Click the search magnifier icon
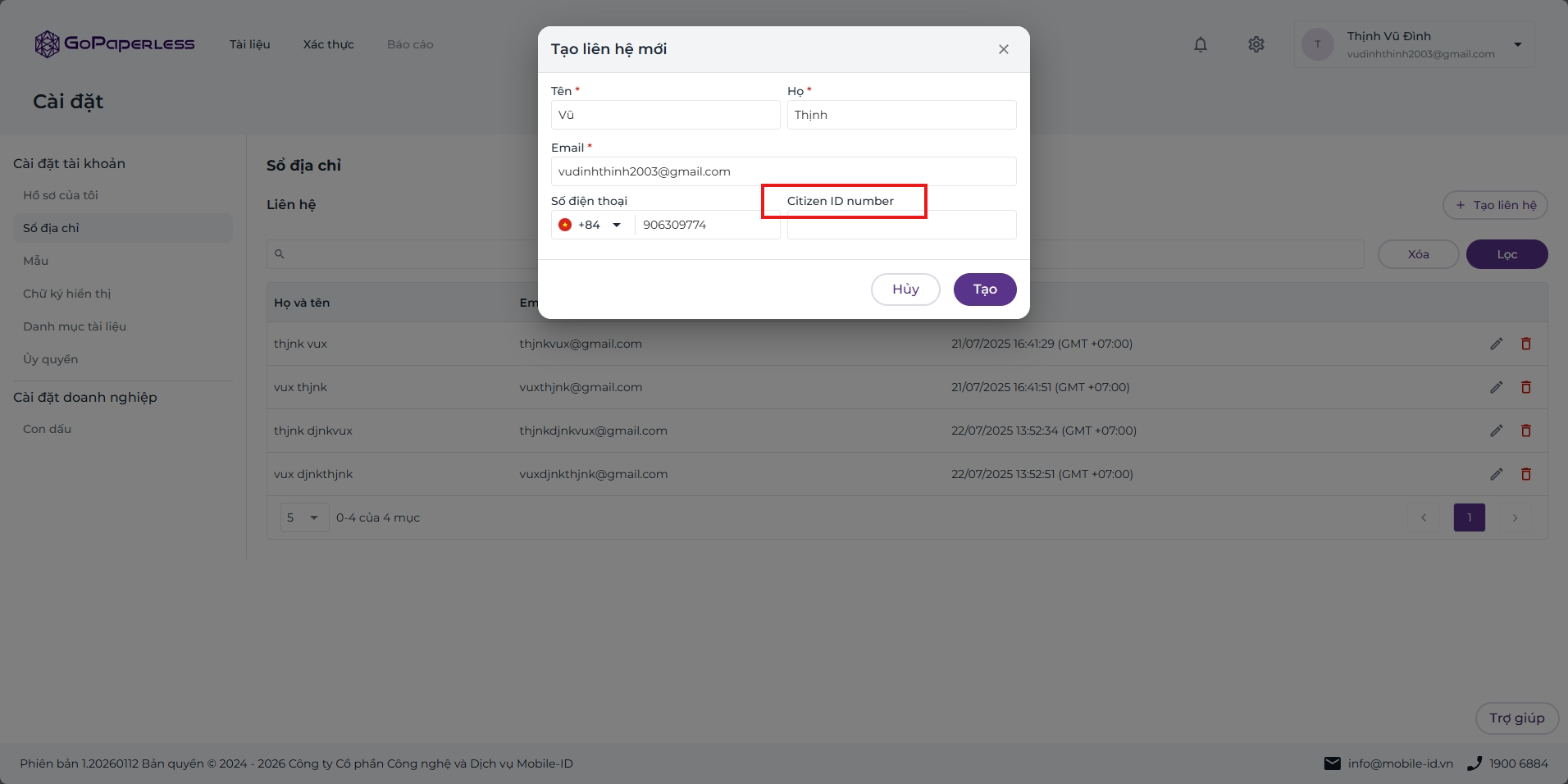Image resolution: width=1568 pixels, height=784 pixels. [x=280, y=254]
